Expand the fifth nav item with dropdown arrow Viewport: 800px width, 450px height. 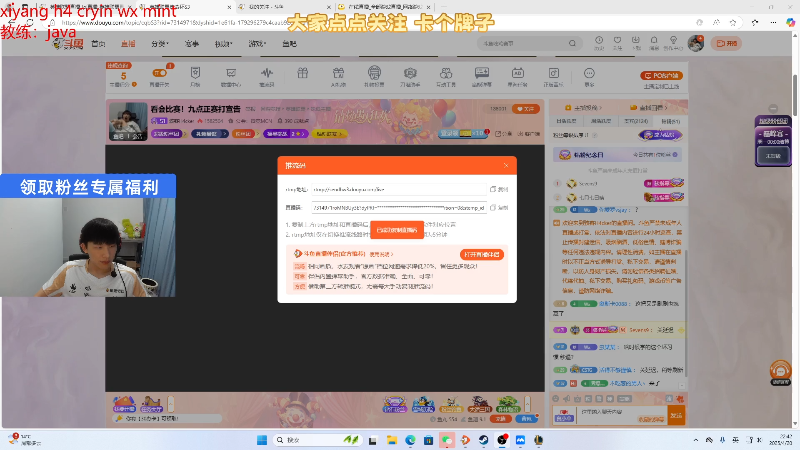click(x=223, y=44)
